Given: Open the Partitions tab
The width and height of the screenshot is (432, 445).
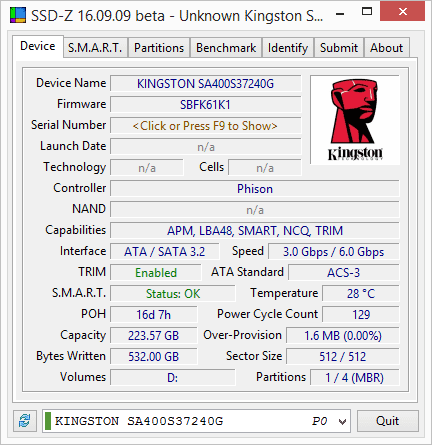Looking at the screenshot, I should point(159,48).
